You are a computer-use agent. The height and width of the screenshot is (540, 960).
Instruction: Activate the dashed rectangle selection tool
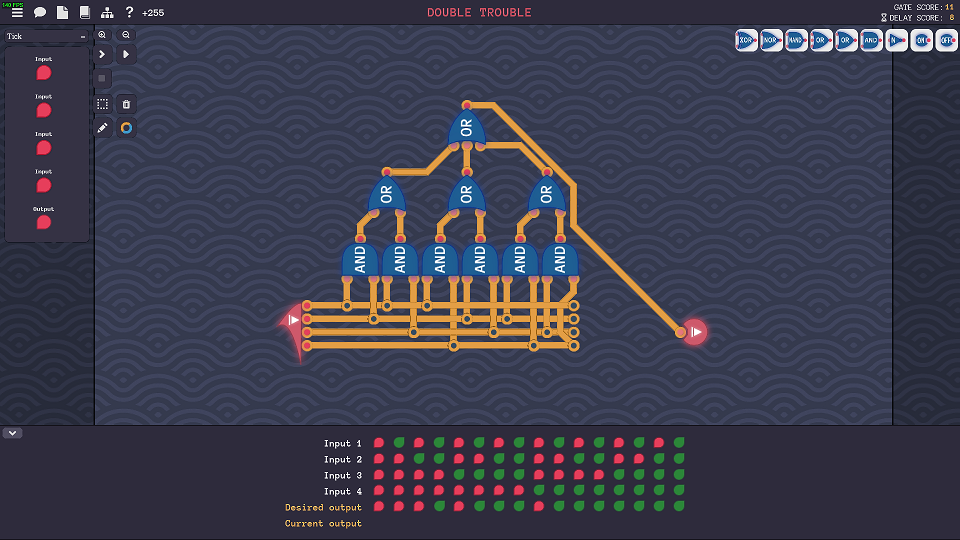pyautogui.click(x=102, y=104)
